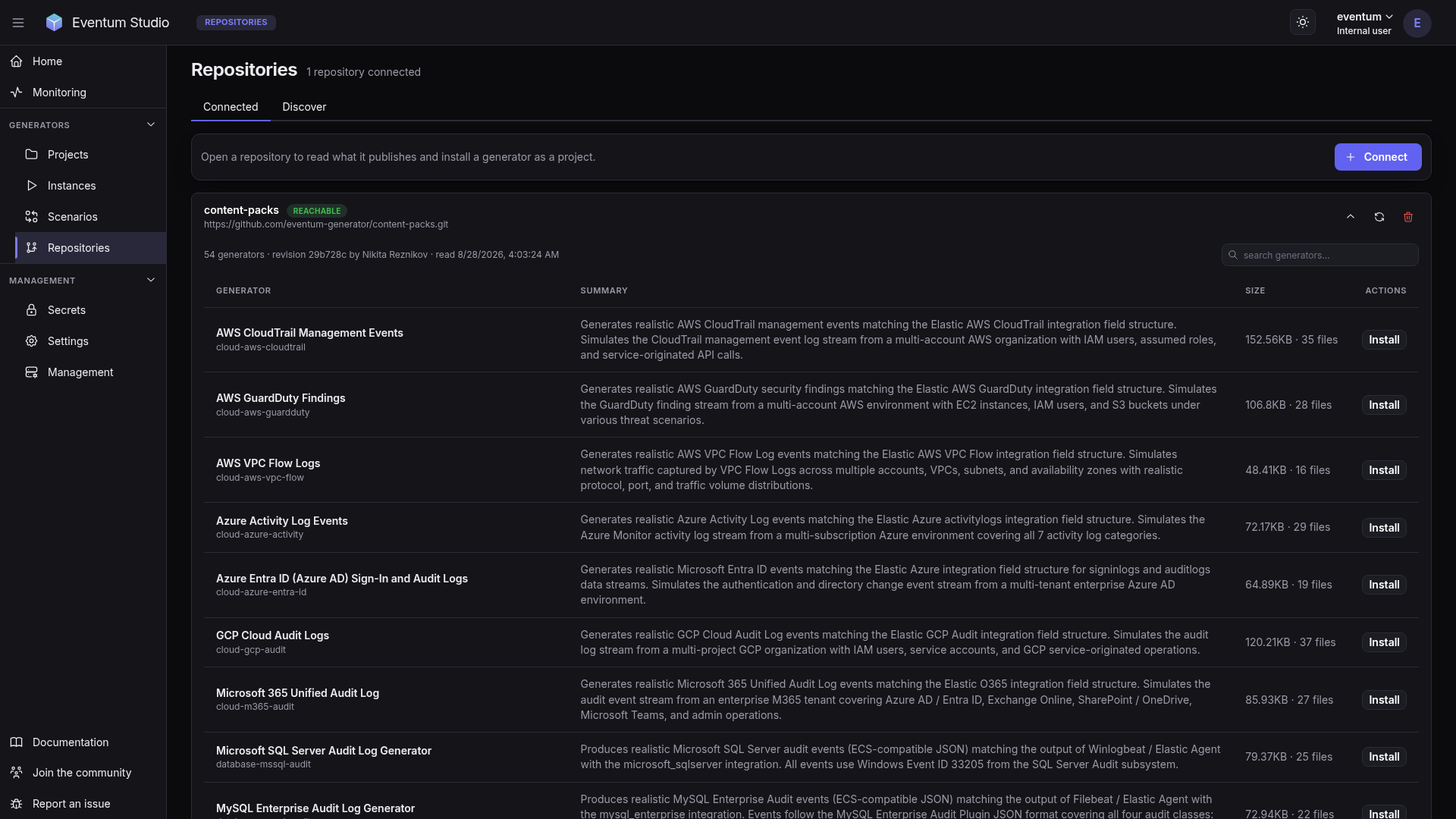Click the E user avatar
This screenshot has width=1456, height=819.
pyautogui.click(x=1417, y=24)
